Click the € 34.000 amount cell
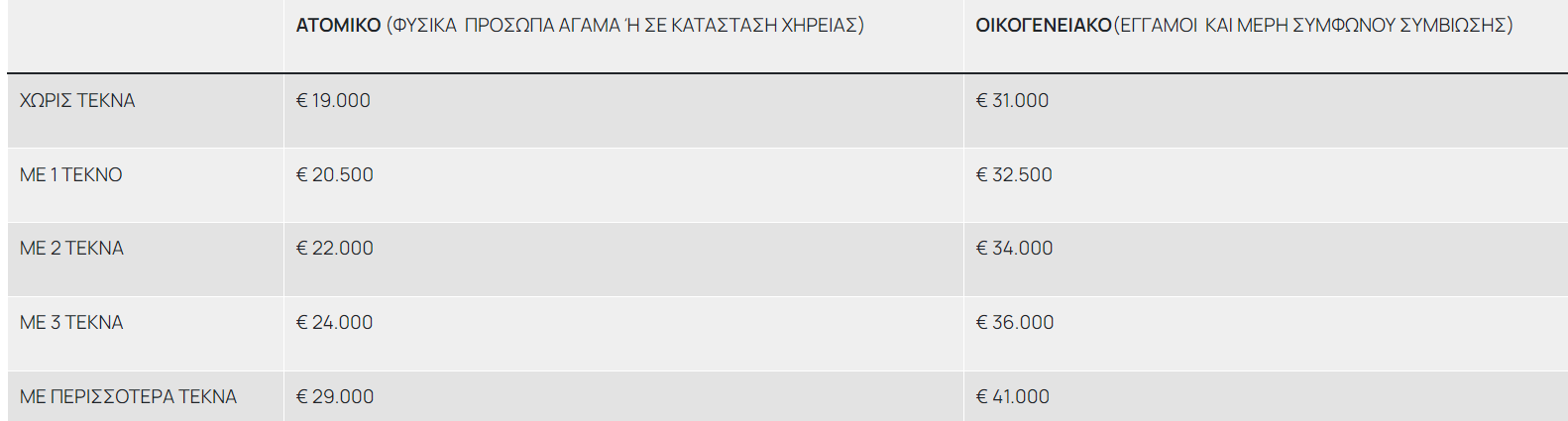The height and width of the screenshot is (421, 1568). click(1014, 249)
